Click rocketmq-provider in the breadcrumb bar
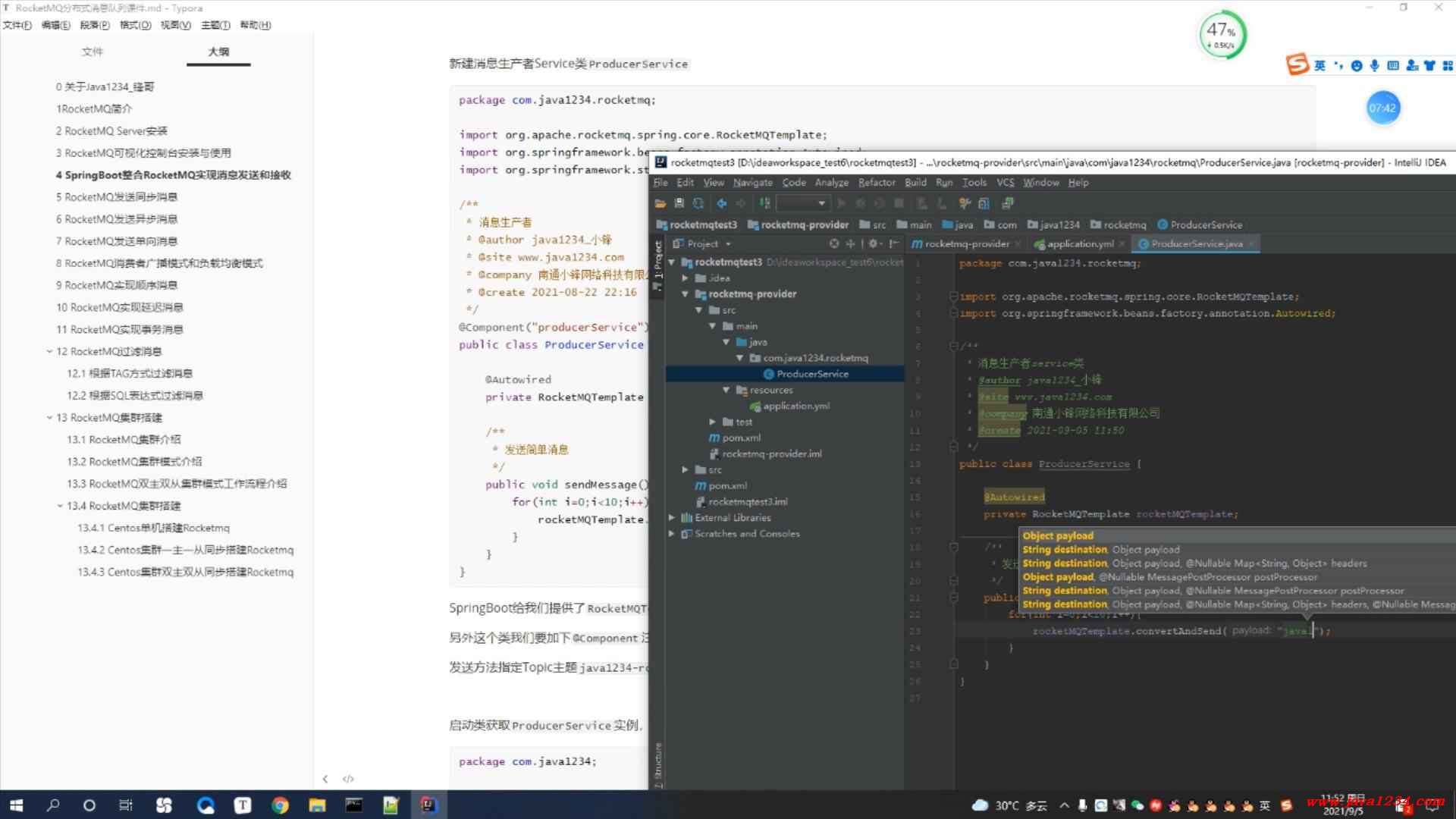Screen dimensions: 1456x819 point(798,224)
